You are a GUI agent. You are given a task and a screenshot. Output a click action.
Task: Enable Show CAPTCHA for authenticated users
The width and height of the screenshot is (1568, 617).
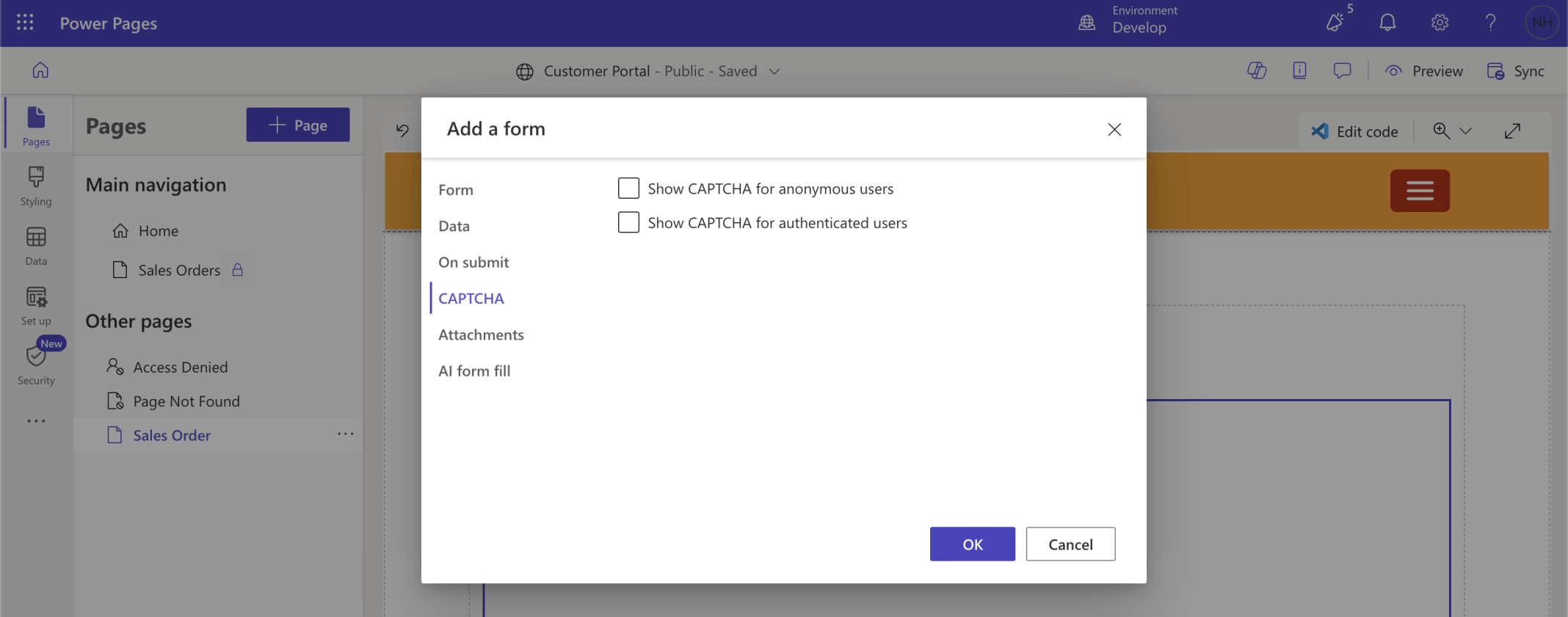tap(628, 222)
